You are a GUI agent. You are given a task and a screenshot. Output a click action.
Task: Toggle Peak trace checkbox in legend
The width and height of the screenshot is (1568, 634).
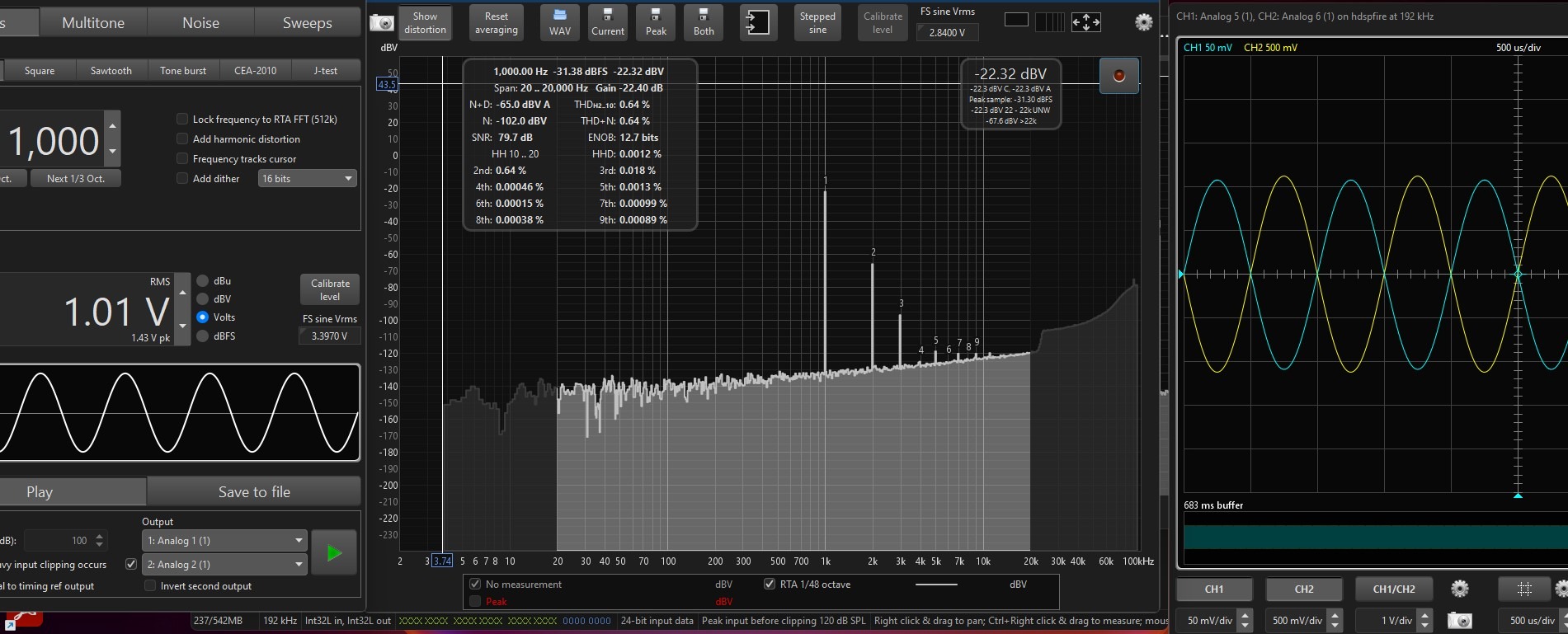[474, 601]
